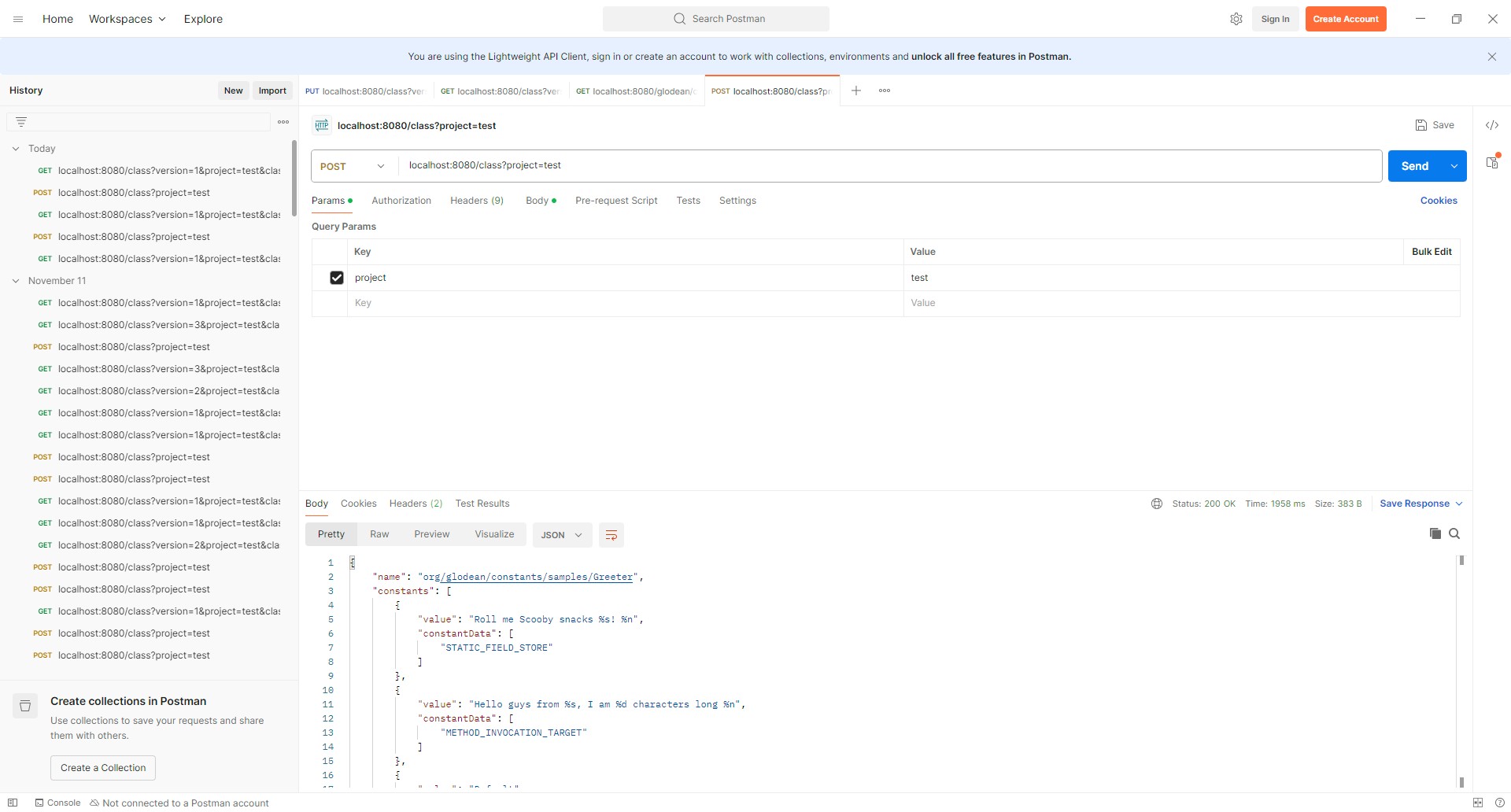
Task: Open the POST method dropdown
Action: pyautogui.click(x=351, y=166)
